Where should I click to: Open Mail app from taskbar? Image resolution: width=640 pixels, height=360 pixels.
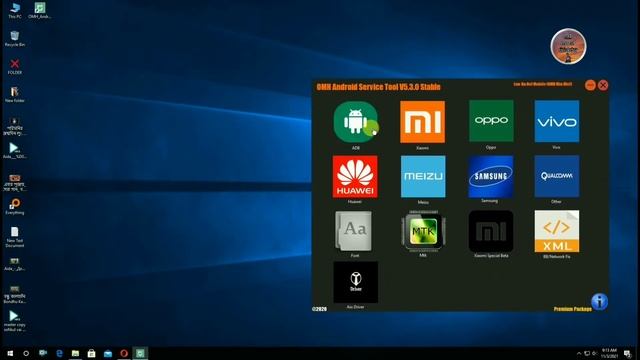(x=108, y=353)
